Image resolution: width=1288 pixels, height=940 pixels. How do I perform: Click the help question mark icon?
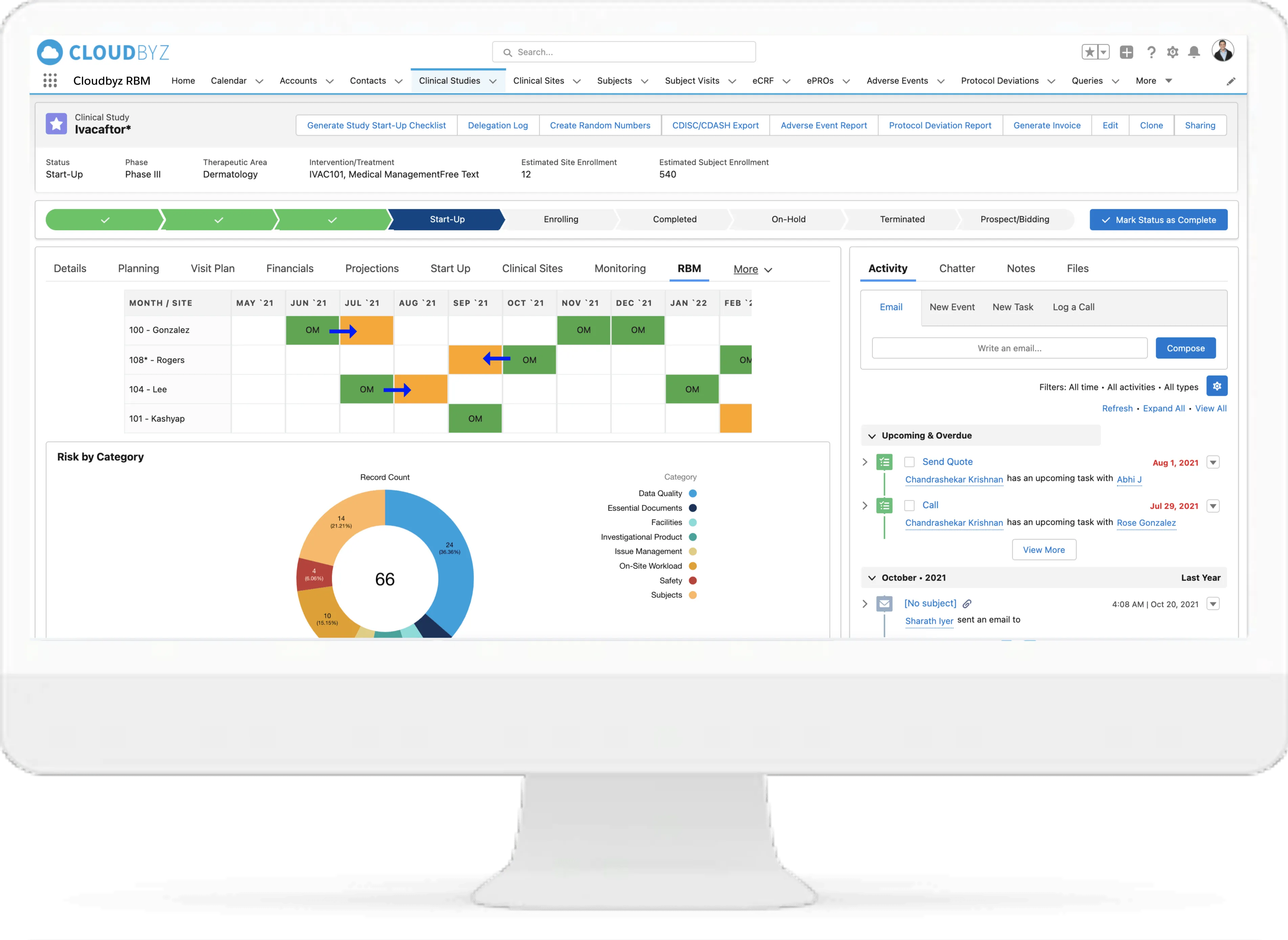click(1152, 52)
